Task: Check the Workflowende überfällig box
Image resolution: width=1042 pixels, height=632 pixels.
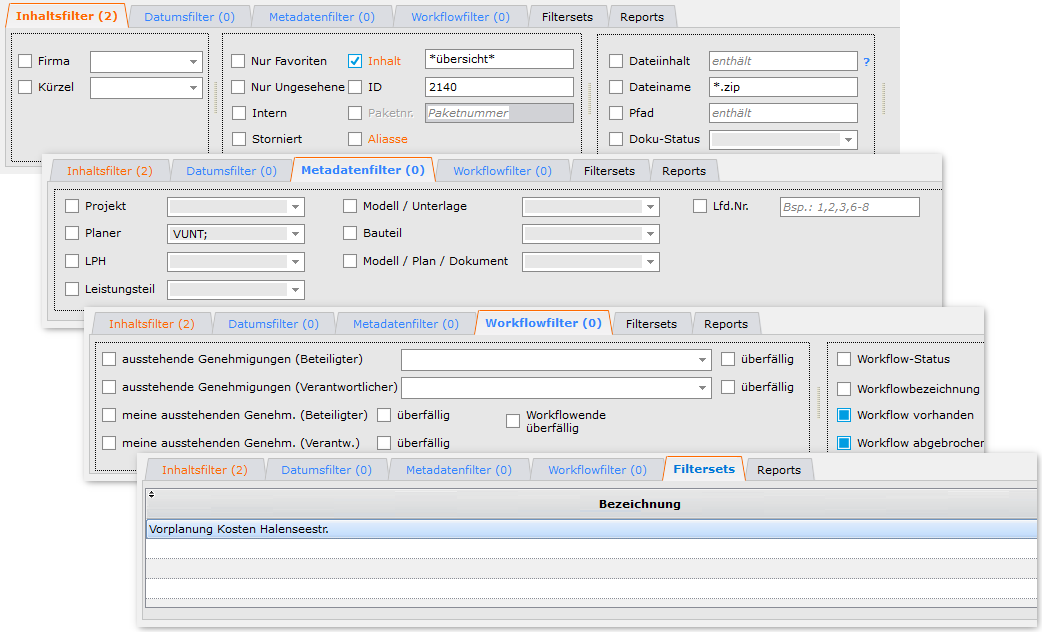Action: (x=513, y=421)
